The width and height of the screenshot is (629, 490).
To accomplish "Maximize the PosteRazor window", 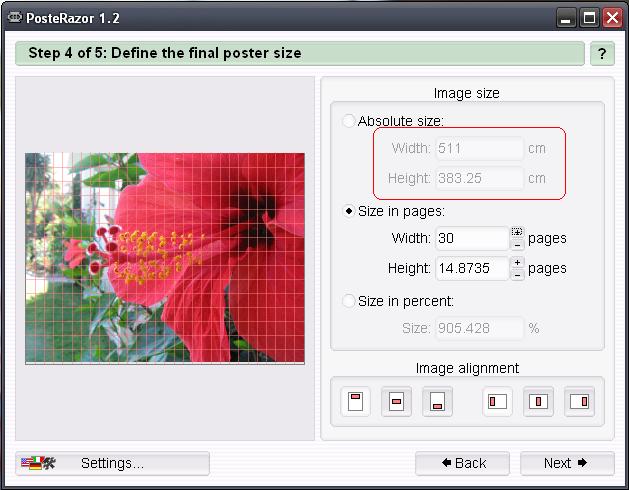I will pyautogui.click(x=589, y=18).
